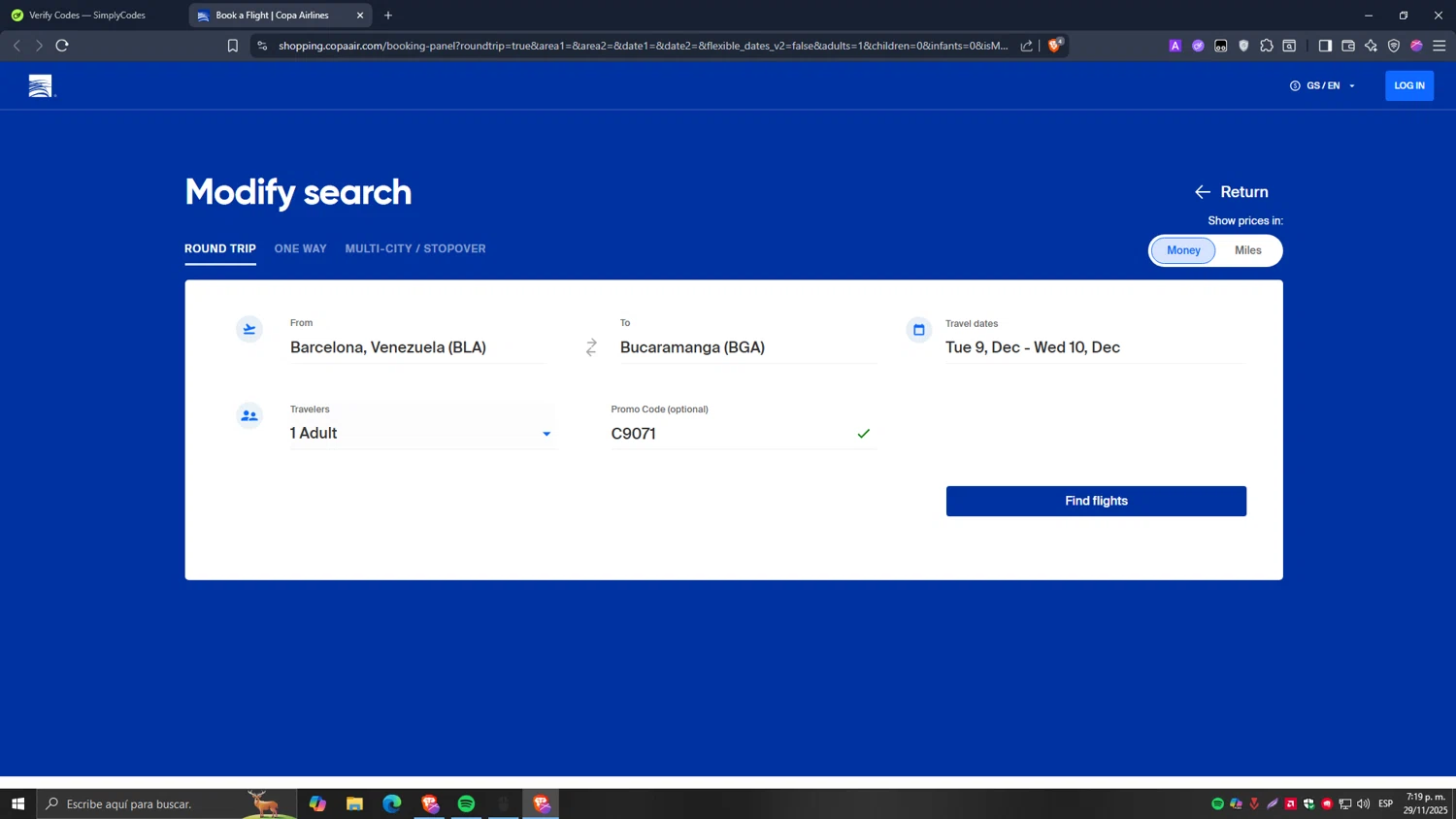Swap origin and destination with the arrows icon

tap(591, 347)
